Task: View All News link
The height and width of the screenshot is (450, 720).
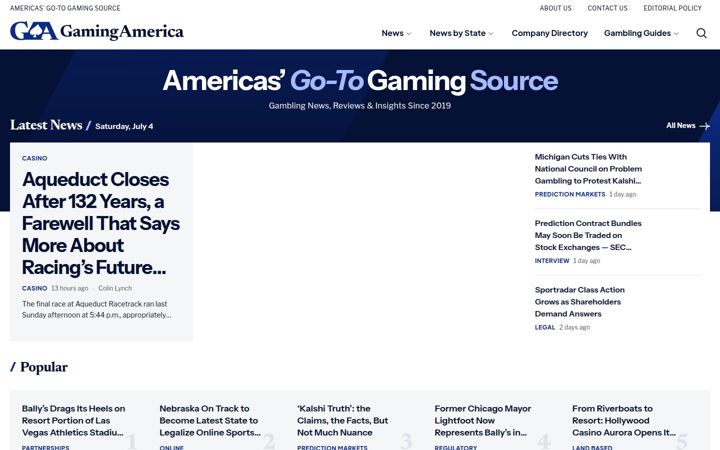Action: [681, 125]
